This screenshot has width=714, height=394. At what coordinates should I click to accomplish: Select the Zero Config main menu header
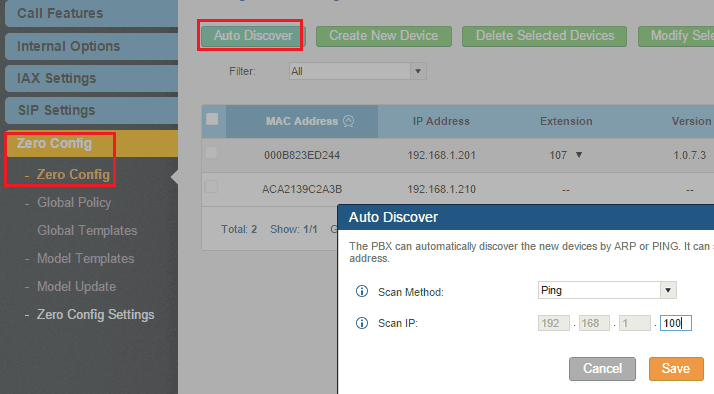(x=92, y=143)
